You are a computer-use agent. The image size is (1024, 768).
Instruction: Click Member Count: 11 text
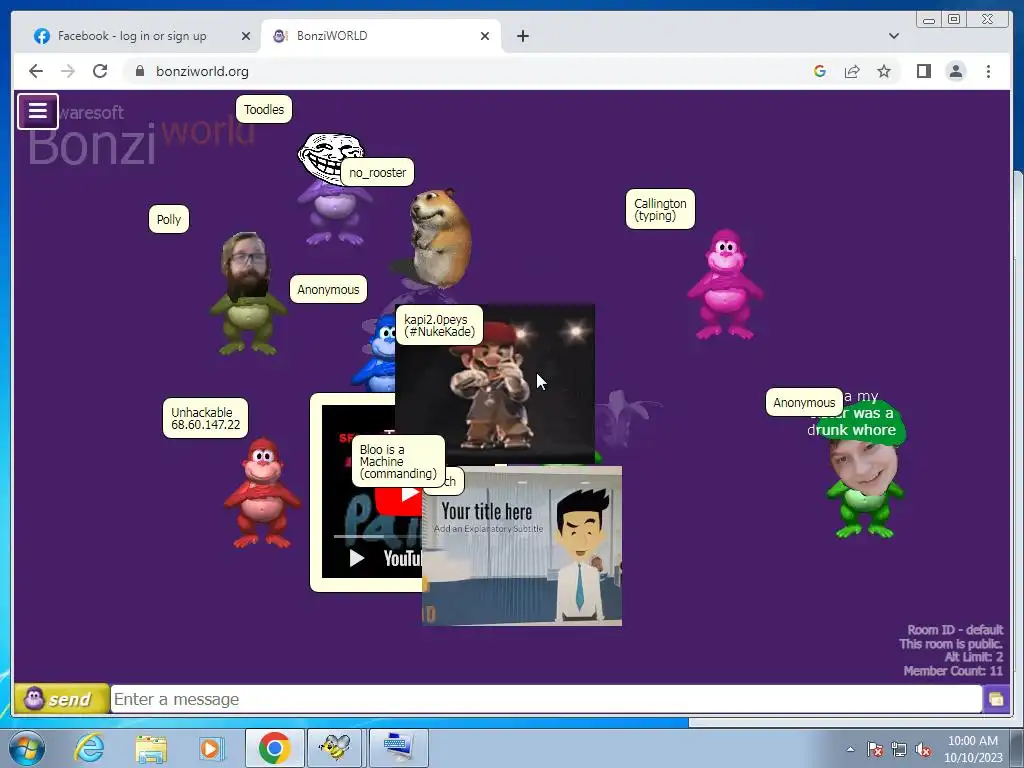point(953,671)
